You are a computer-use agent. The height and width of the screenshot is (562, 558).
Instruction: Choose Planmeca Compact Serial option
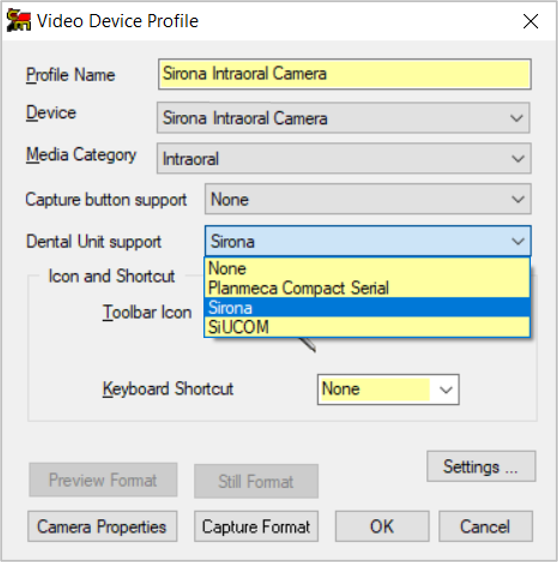tap(367, 288)
